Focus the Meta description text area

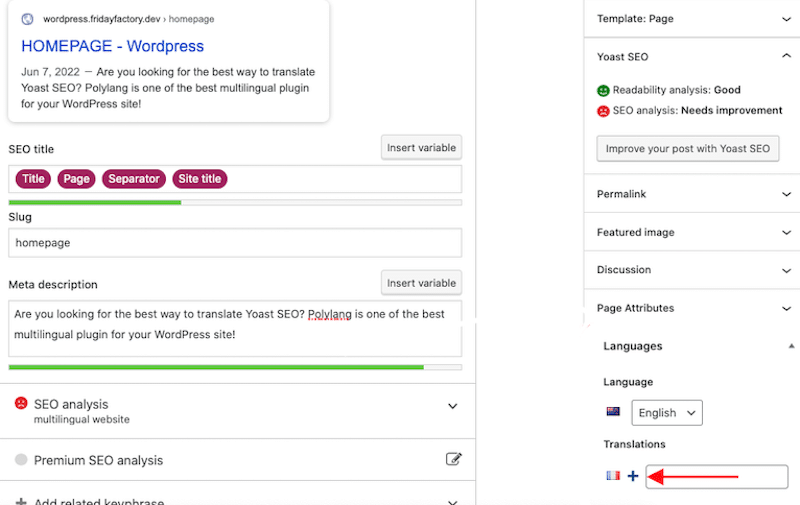coord(235,329)
